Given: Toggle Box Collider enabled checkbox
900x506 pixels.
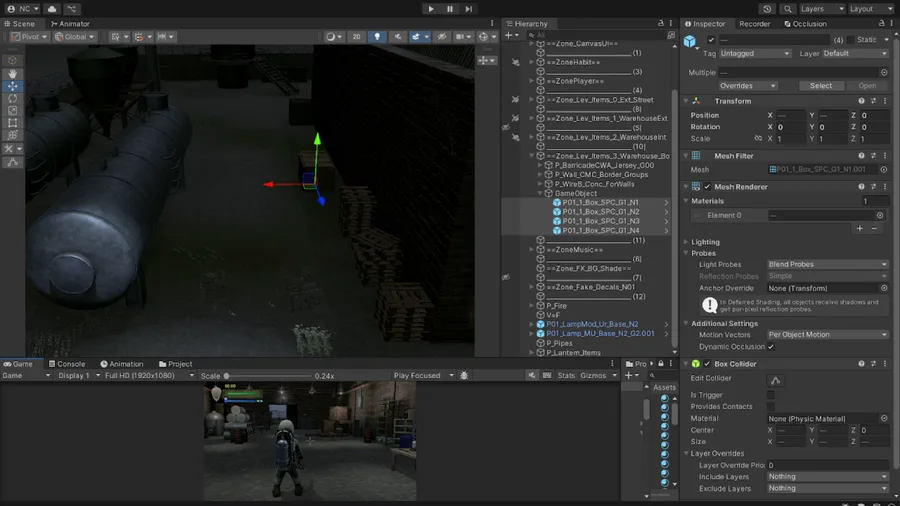Looking at the screenshot, I should (x=707, y=364).
